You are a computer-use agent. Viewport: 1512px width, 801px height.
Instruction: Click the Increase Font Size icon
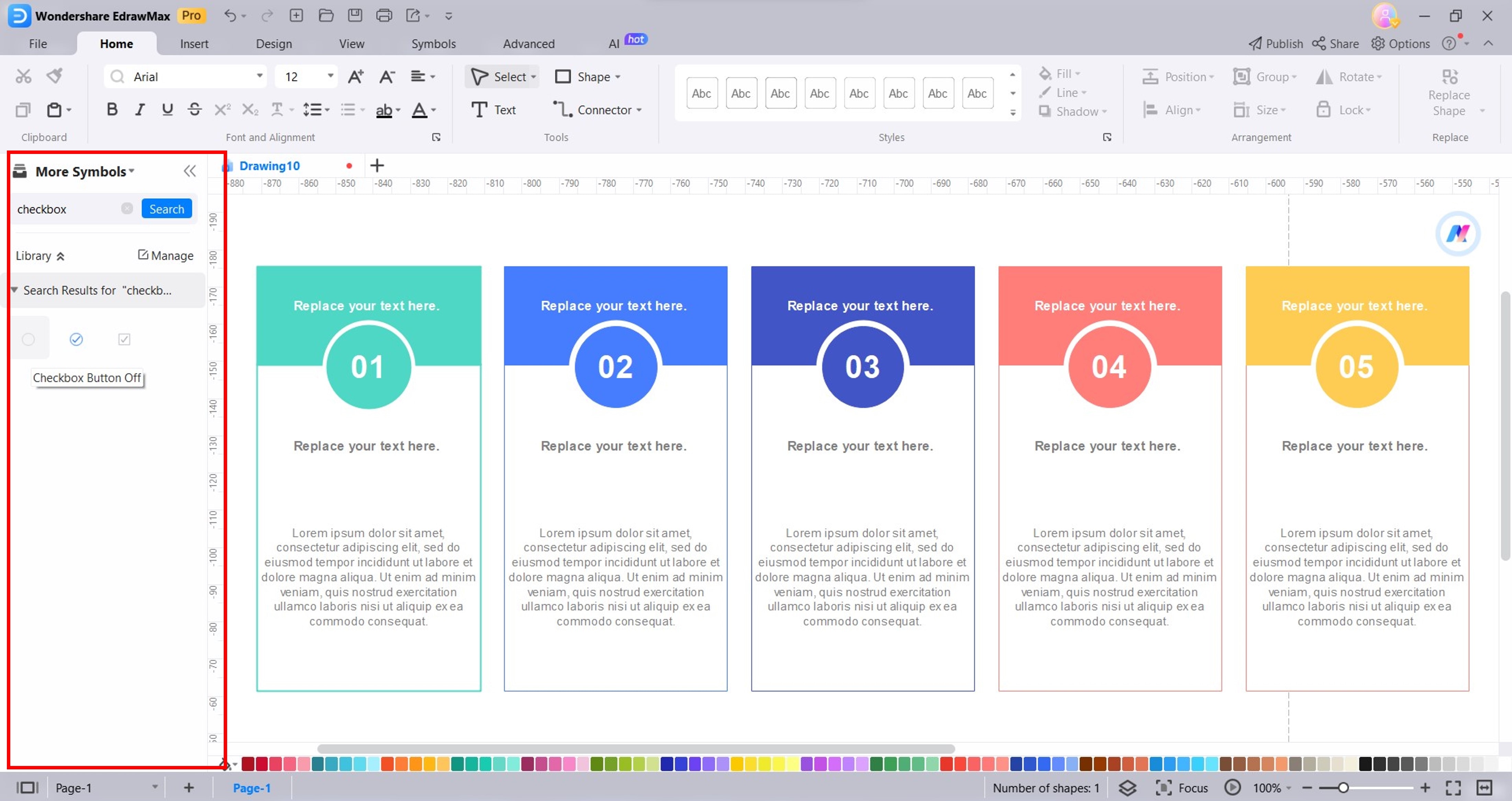356,77
